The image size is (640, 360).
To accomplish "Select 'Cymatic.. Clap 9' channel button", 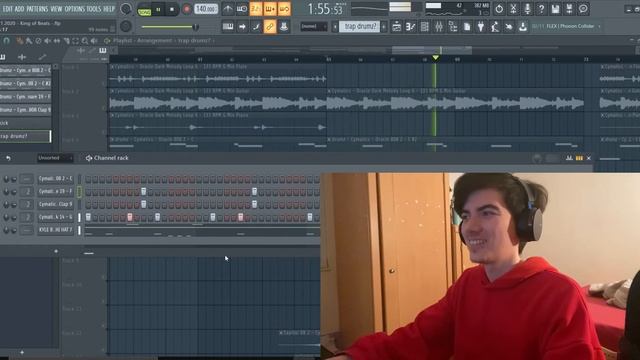I will (55, 204).
